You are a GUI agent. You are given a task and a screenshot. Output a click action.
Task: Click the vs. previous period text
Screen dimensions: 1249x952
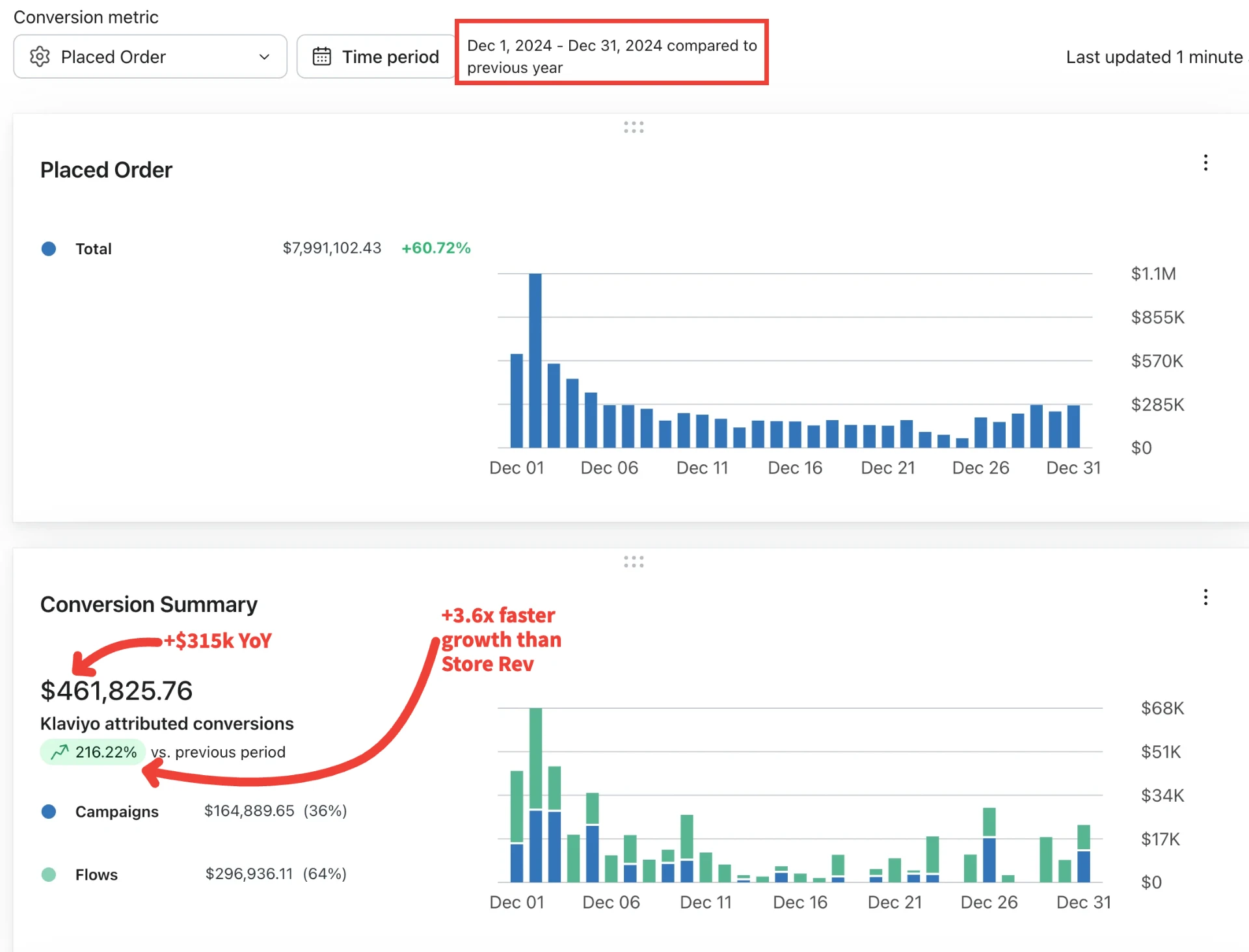[218, 752]
